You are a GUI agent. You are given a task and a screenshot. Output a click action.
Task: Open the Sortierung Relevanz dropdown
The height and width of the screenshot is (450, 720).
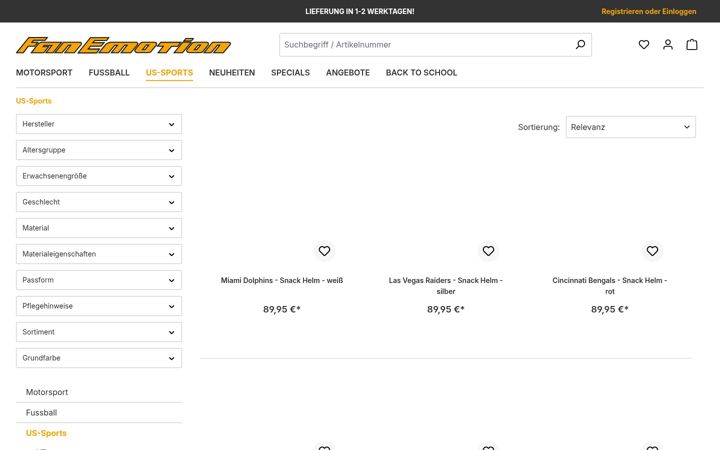pos(630,127)
